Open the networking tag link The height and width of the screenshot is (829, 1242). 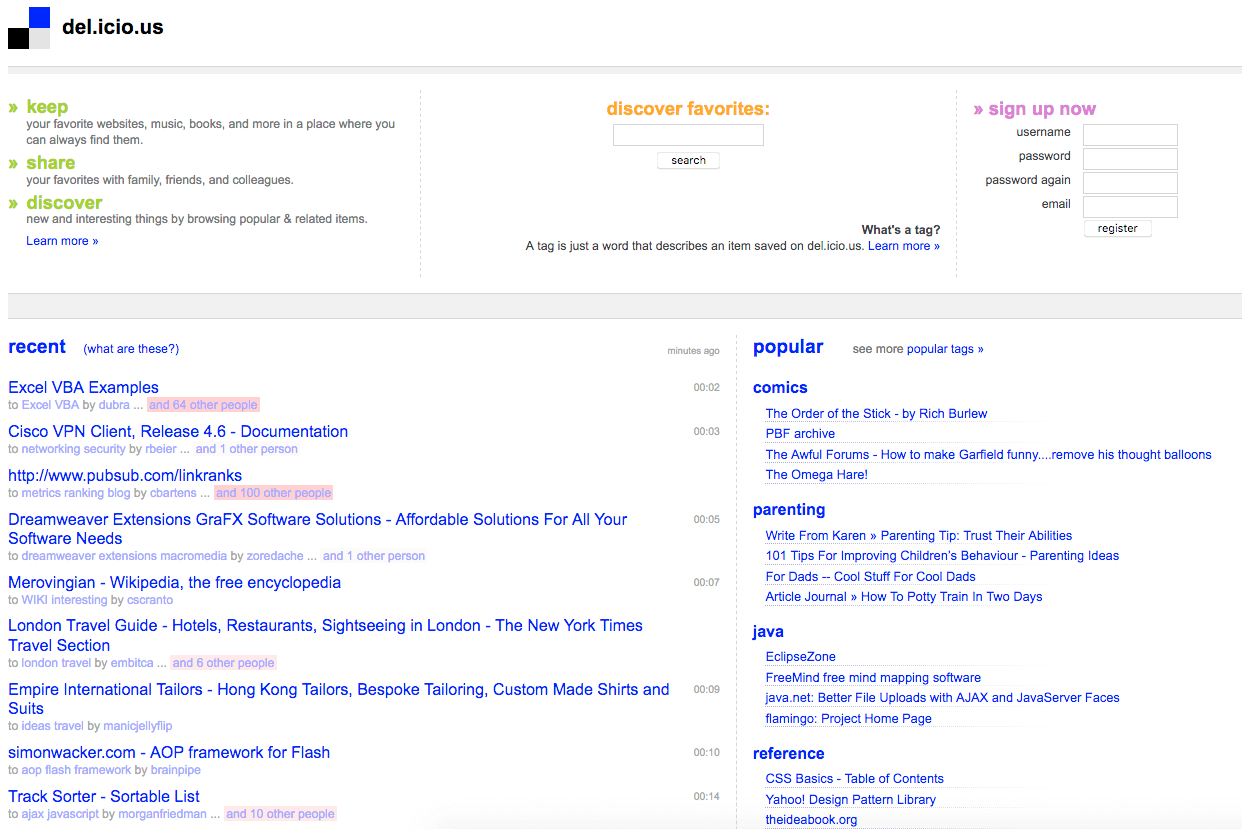tap(52, 449)
